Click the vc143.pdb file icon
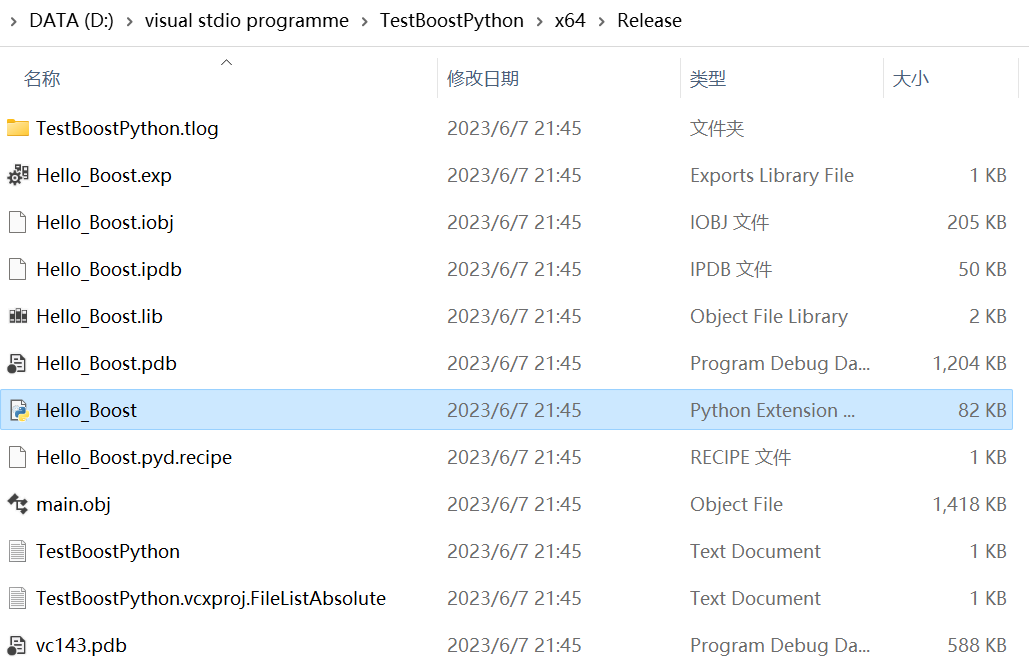The width and height of the screenshot is (1029, 667). (x=18, y=645)
